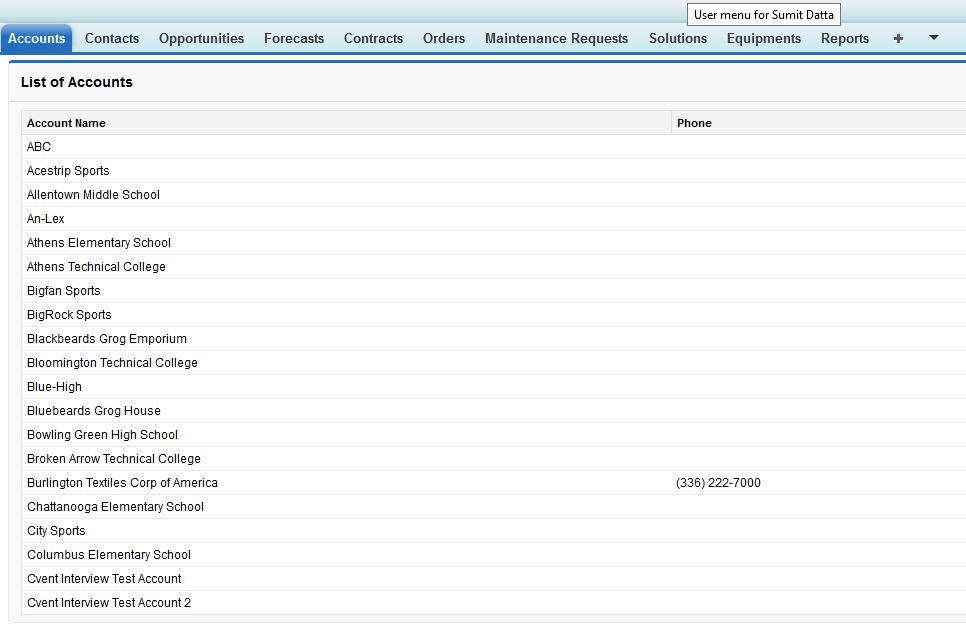Image resolution: width=966 pixels, height=632 pixels.
Task: Open the Acestrip Sports account
Action: [68, 171]
